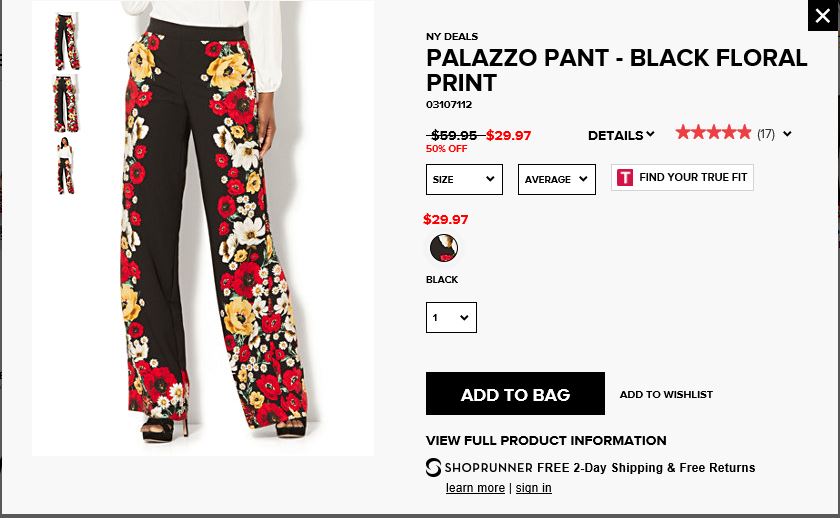Click the True Fit 'T' icon
Image resolution: width=840 pixels, height=518 pixels.
coord(625,178)
